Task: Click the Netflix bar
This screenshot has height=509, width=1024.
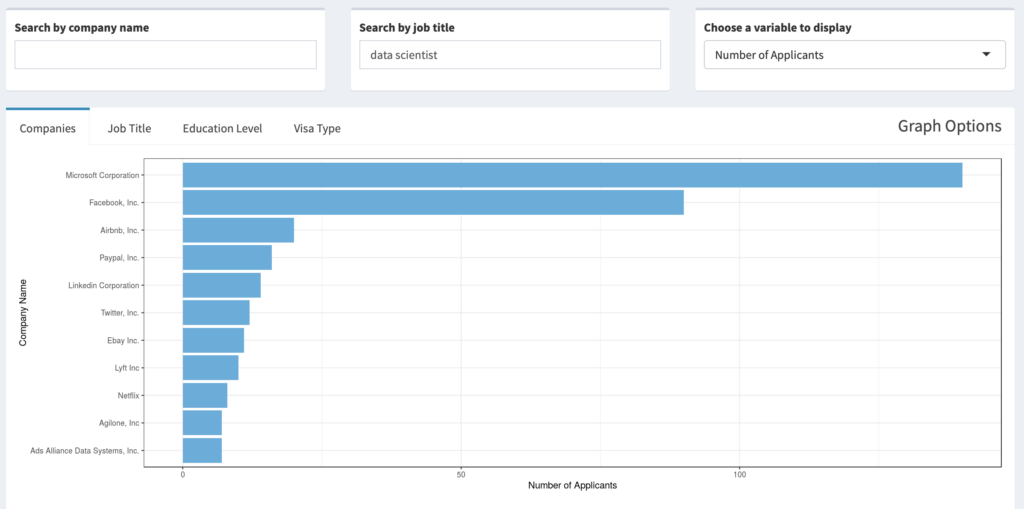Action: tap(205, 395)
